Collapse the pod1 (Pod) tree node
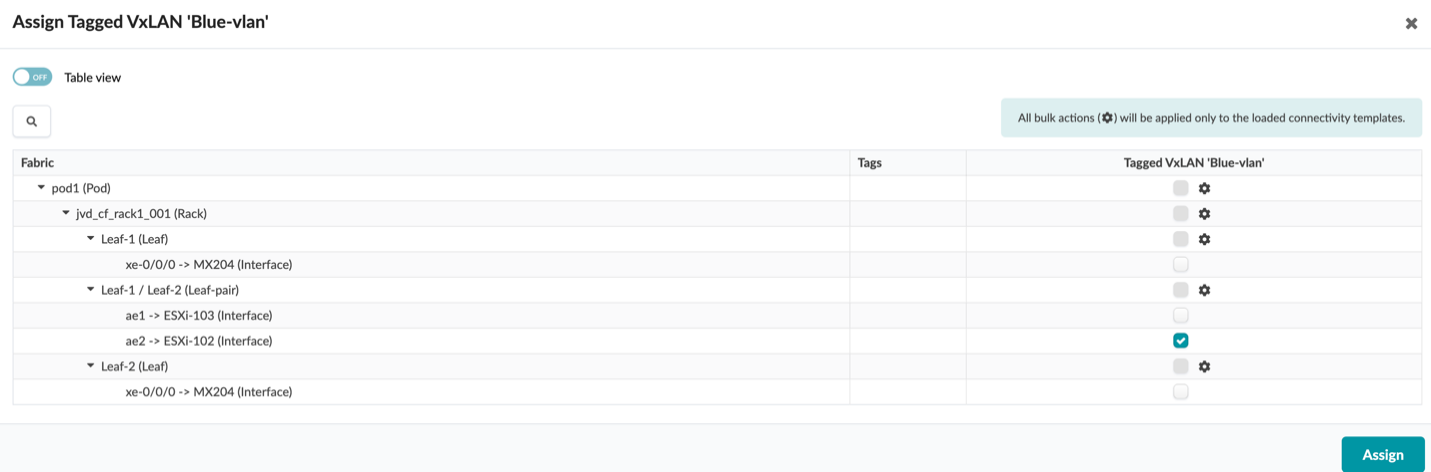Viewport: 1431px width, 472px height. 41,188
